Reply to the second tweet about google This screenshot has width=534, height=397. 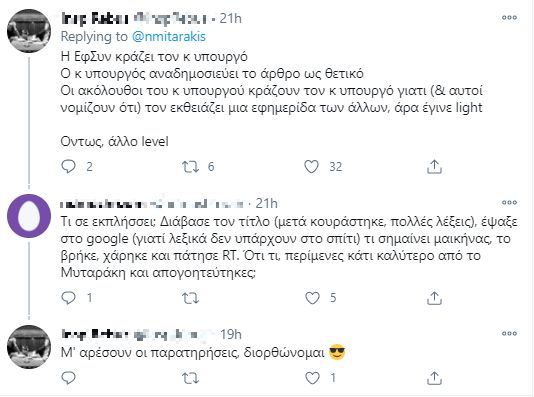click(x=68, y=298)
